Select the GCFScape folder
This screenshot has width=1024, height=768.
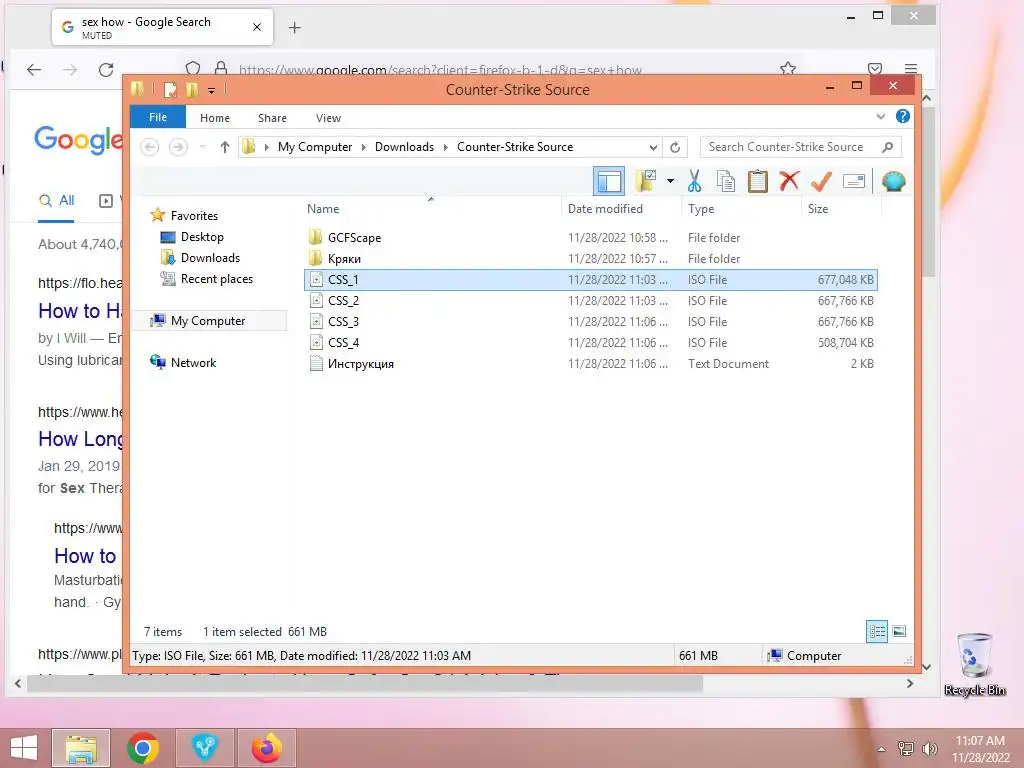pos(590,238)
